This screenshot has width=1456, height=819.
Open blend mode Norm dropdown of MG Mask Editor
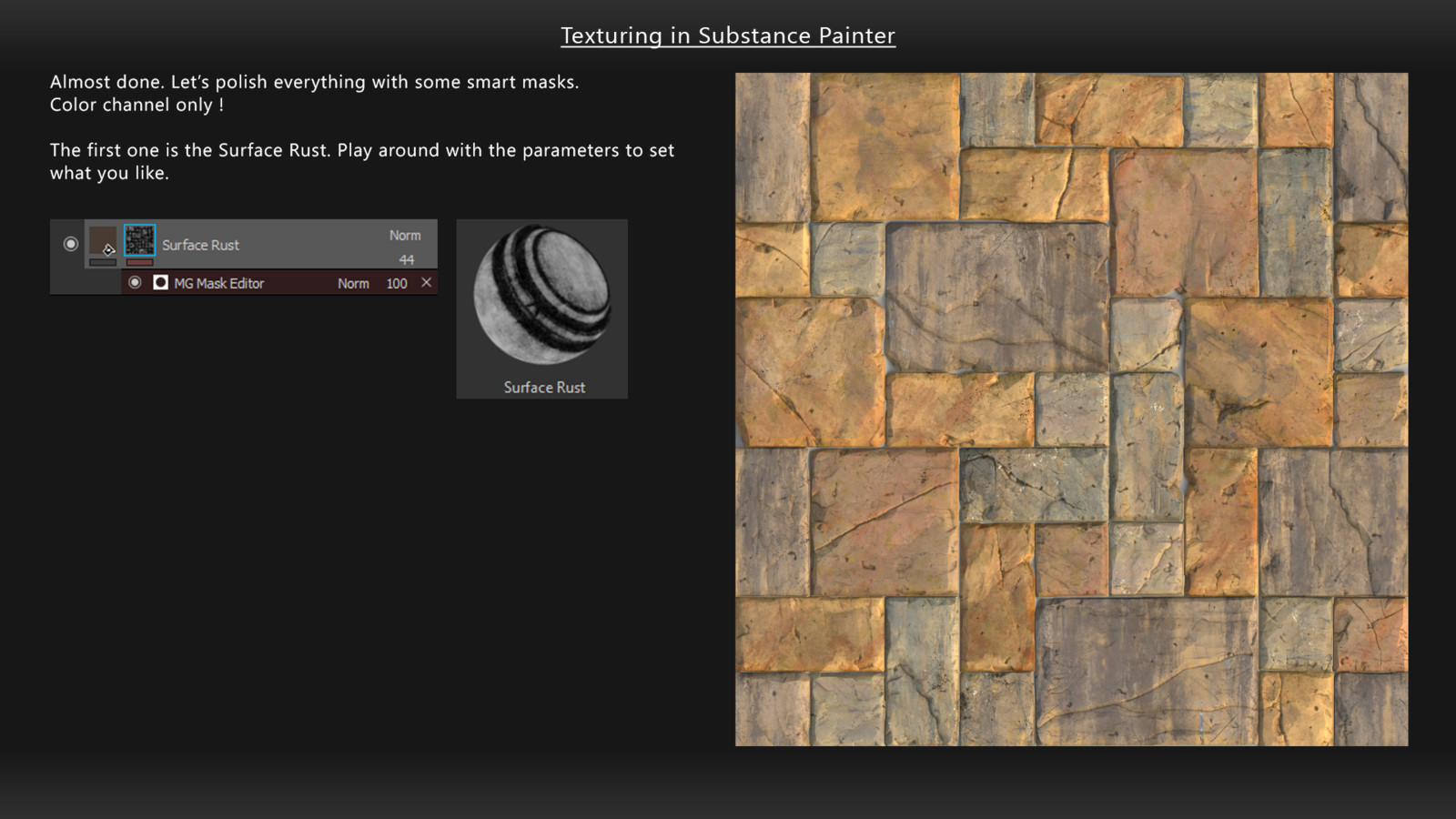click(353, 284)
